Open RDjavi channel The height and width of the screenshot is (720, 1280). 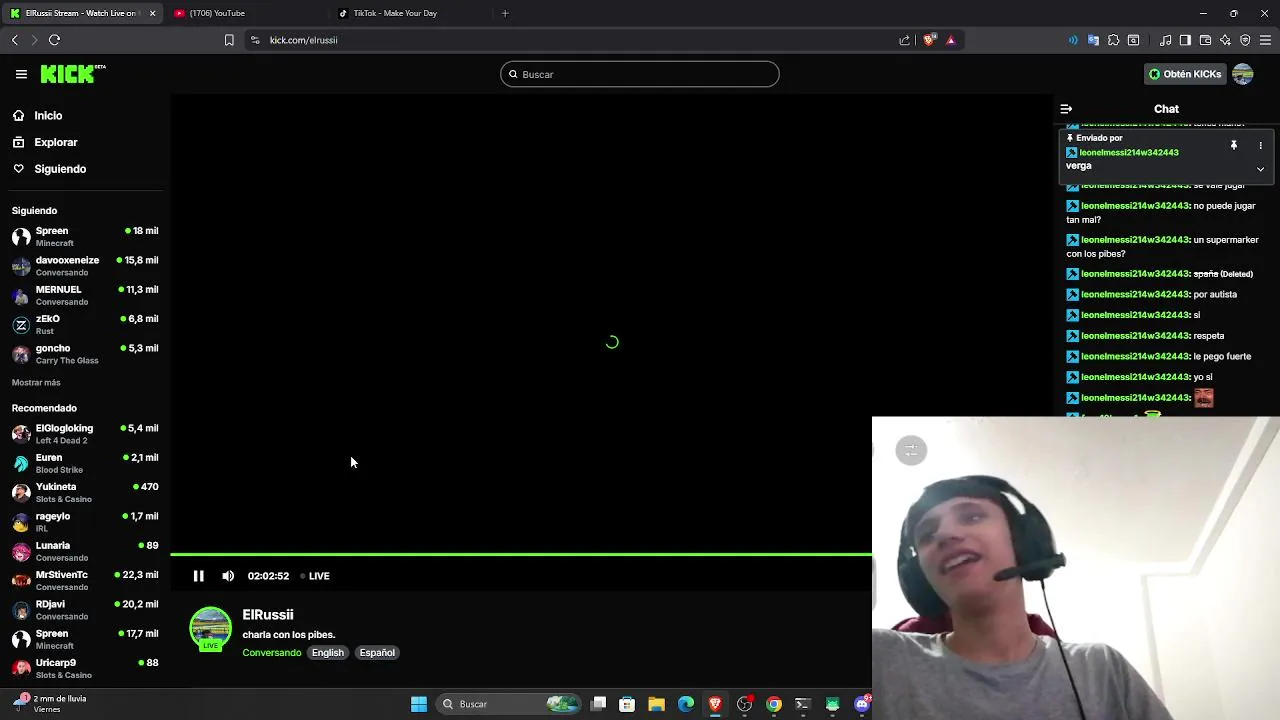tap(85, 610)
